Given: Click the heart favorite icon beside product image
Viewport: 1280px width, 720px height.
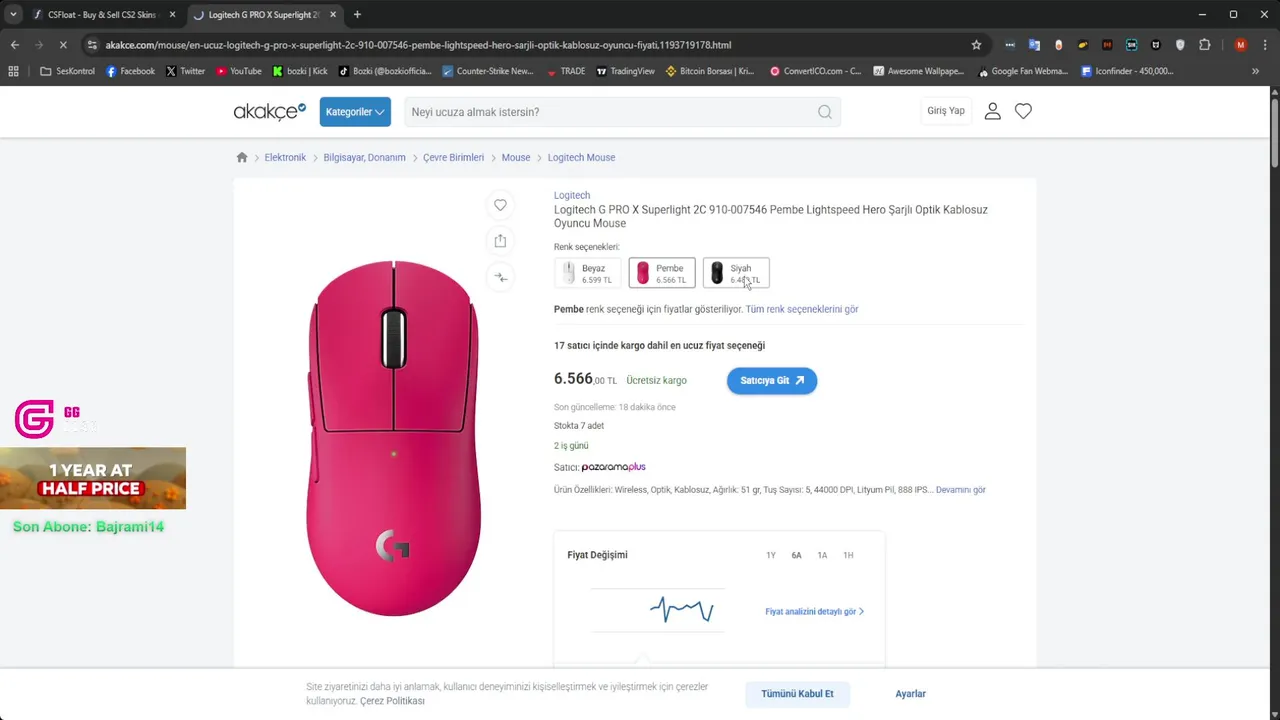Looking at the screenshot, I should [500, 205].
